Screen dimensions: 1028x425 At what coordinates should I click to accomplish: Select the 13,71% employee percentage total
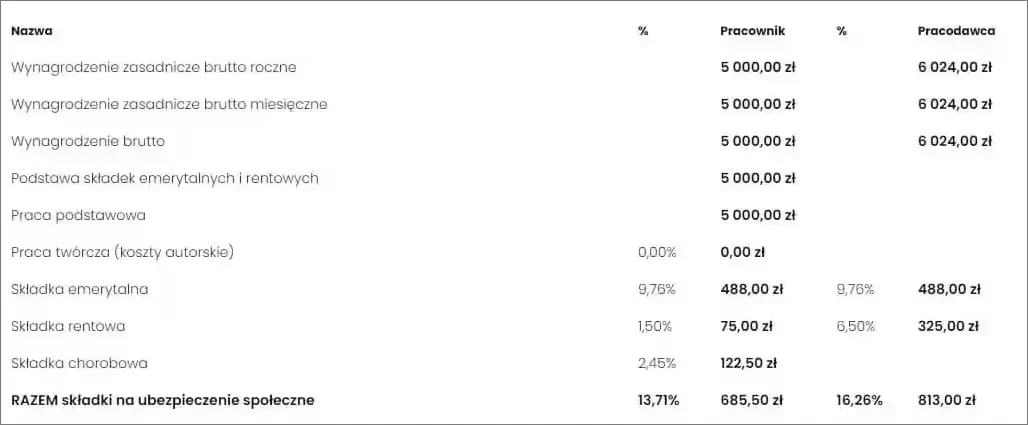(658, 400)
